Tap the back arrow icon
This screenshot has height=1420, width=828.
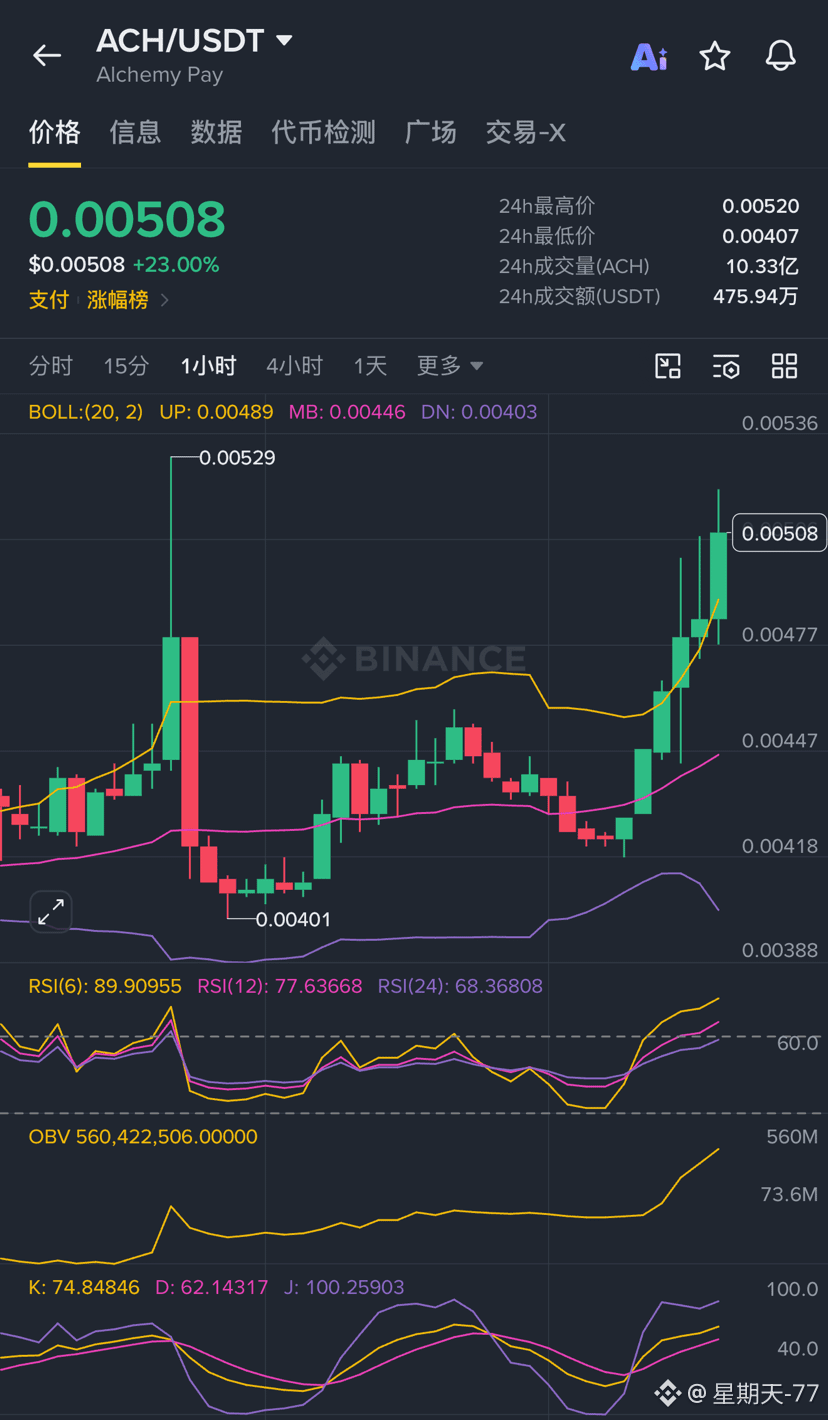tap(47, 55)
